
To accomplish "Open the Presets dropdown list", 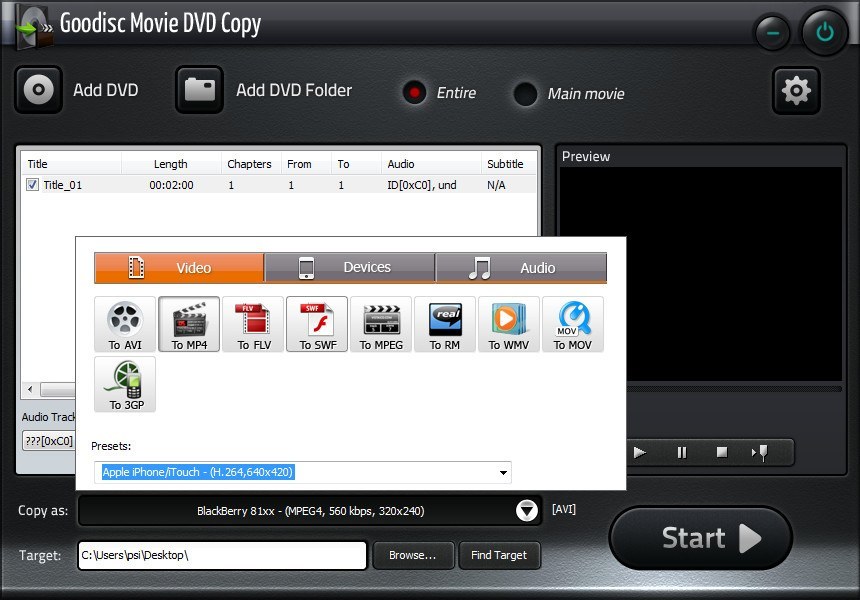I will point(505,472).
